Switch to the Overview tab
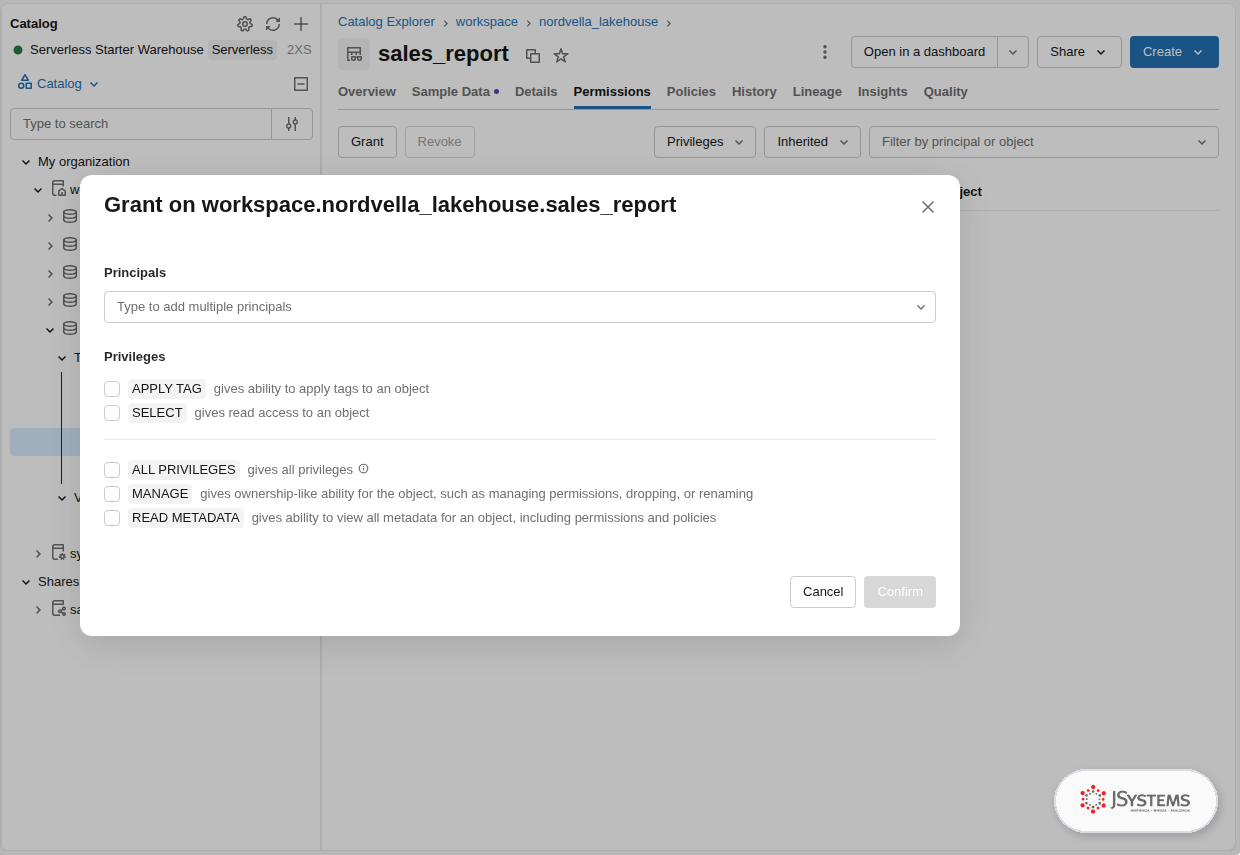 point(367,92)
